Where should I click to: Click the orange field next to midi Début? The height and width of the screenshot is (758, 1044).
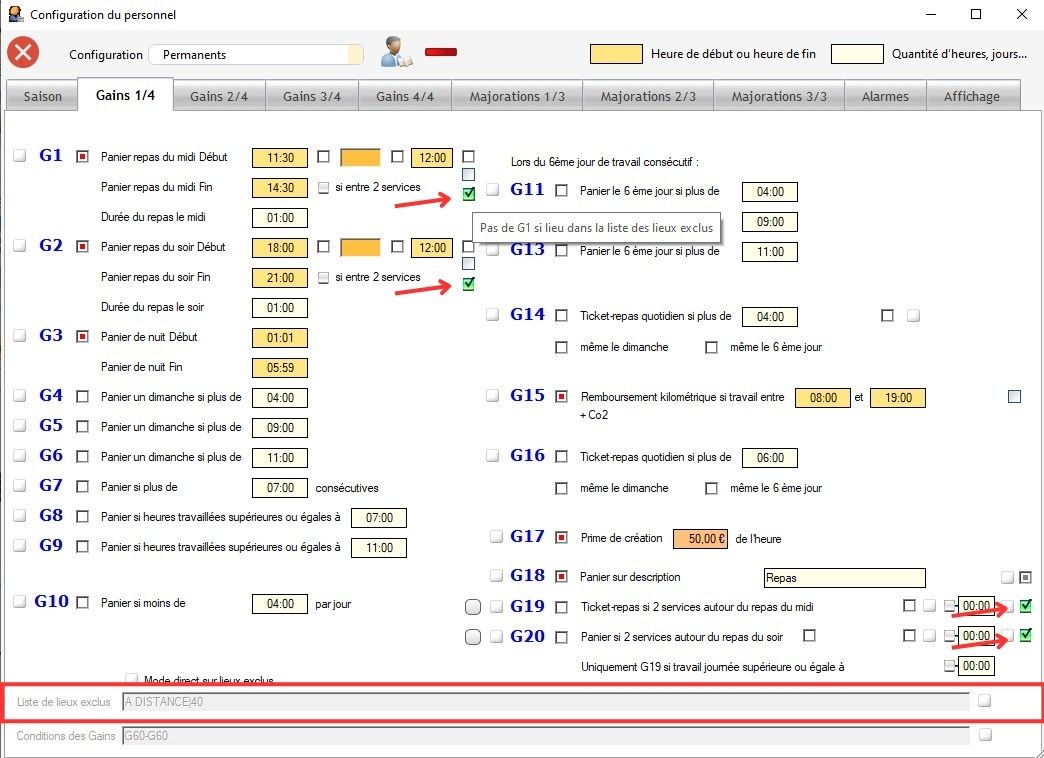(x=361, y=157)
